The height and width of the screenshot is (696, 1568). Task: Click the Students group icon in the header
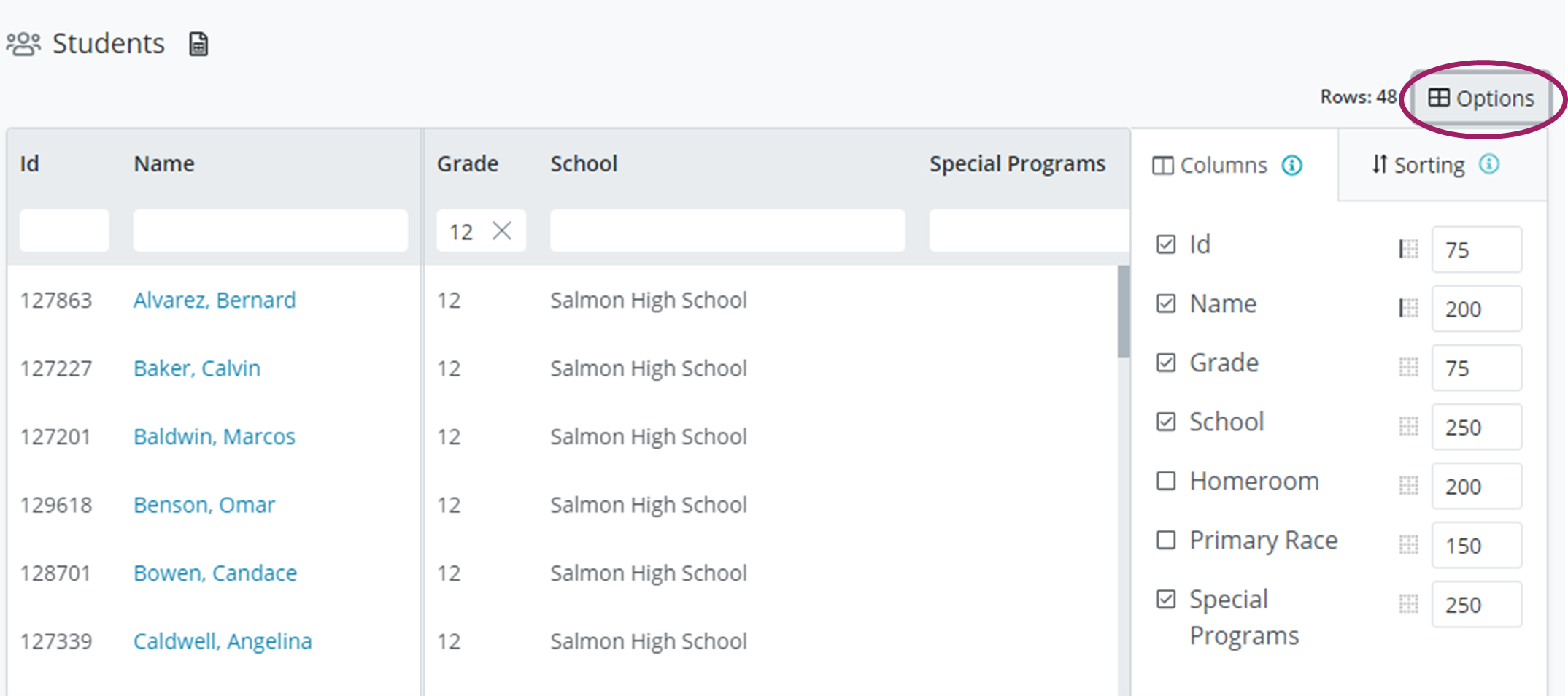pyautogui.click(x=24, y=42)
